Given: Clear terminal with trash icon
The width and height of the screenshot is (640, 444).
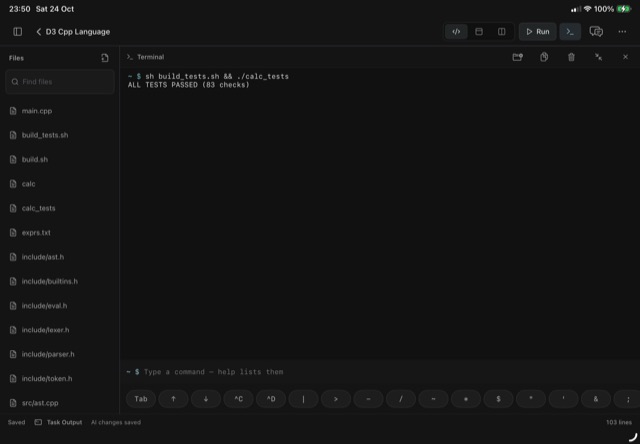Looking at the screenshot, I should pos(571,57).
